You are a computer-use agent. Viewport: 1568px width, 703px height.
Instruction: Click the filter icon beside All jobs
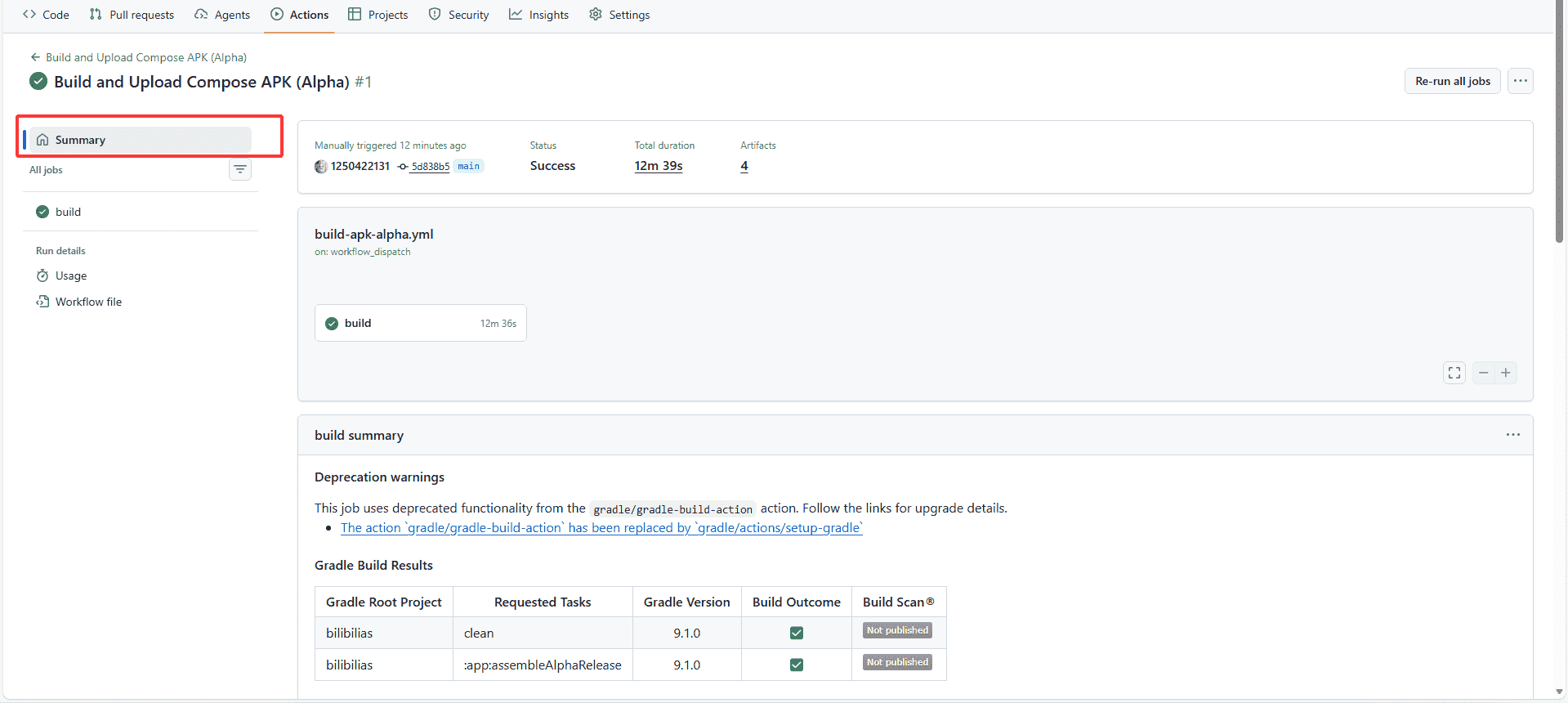pos(240,170)
